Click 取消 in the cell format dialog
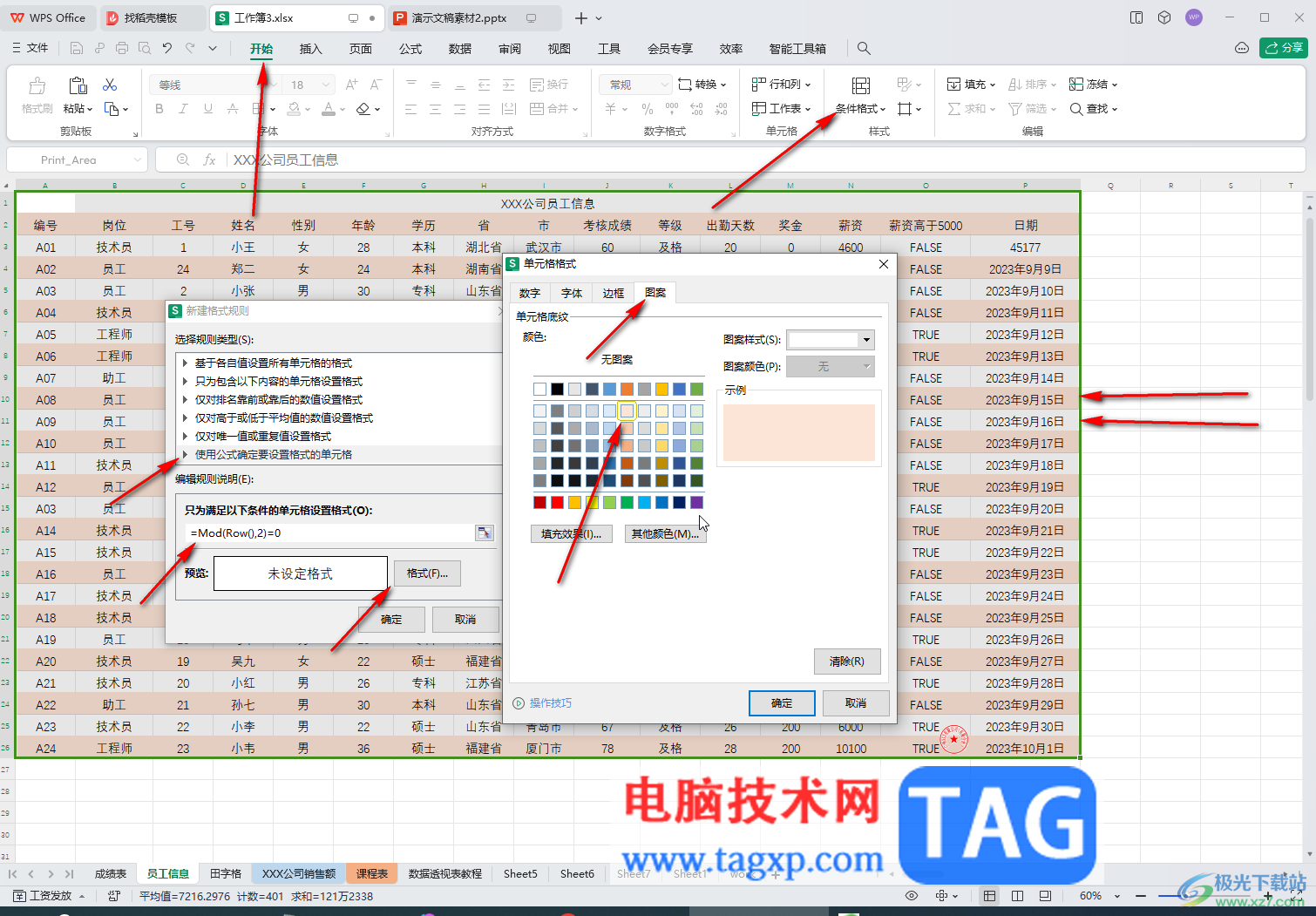The height and width of the screenshot is (916, 1316). [856, 703]
